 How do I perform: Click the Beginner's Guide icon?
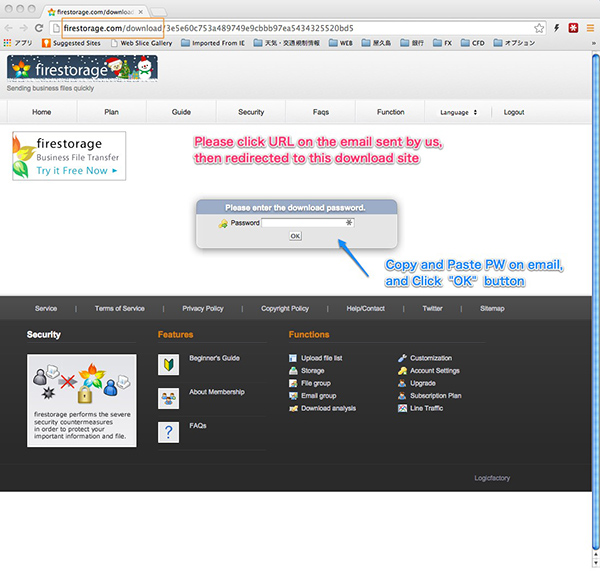point(168,364)
